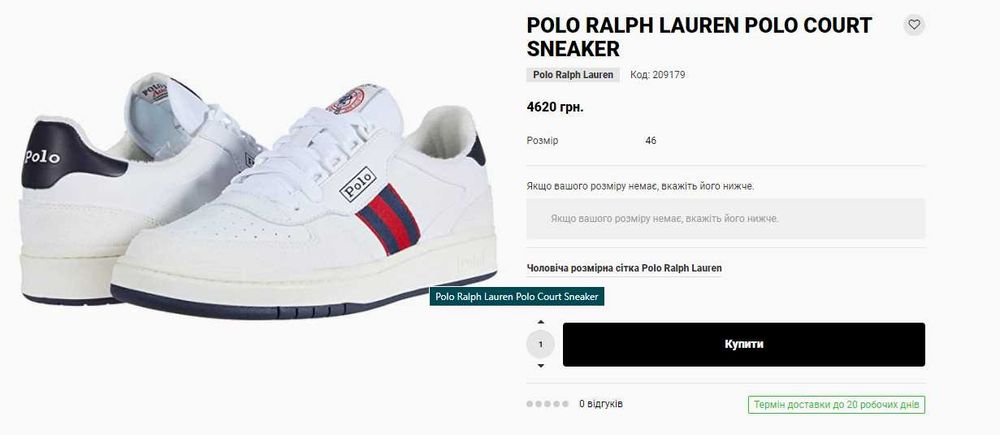Viewport: 1000px width, 435px height.
Task: Click the delivery term 20 робочих днів badge
Action: coord(837,405)
